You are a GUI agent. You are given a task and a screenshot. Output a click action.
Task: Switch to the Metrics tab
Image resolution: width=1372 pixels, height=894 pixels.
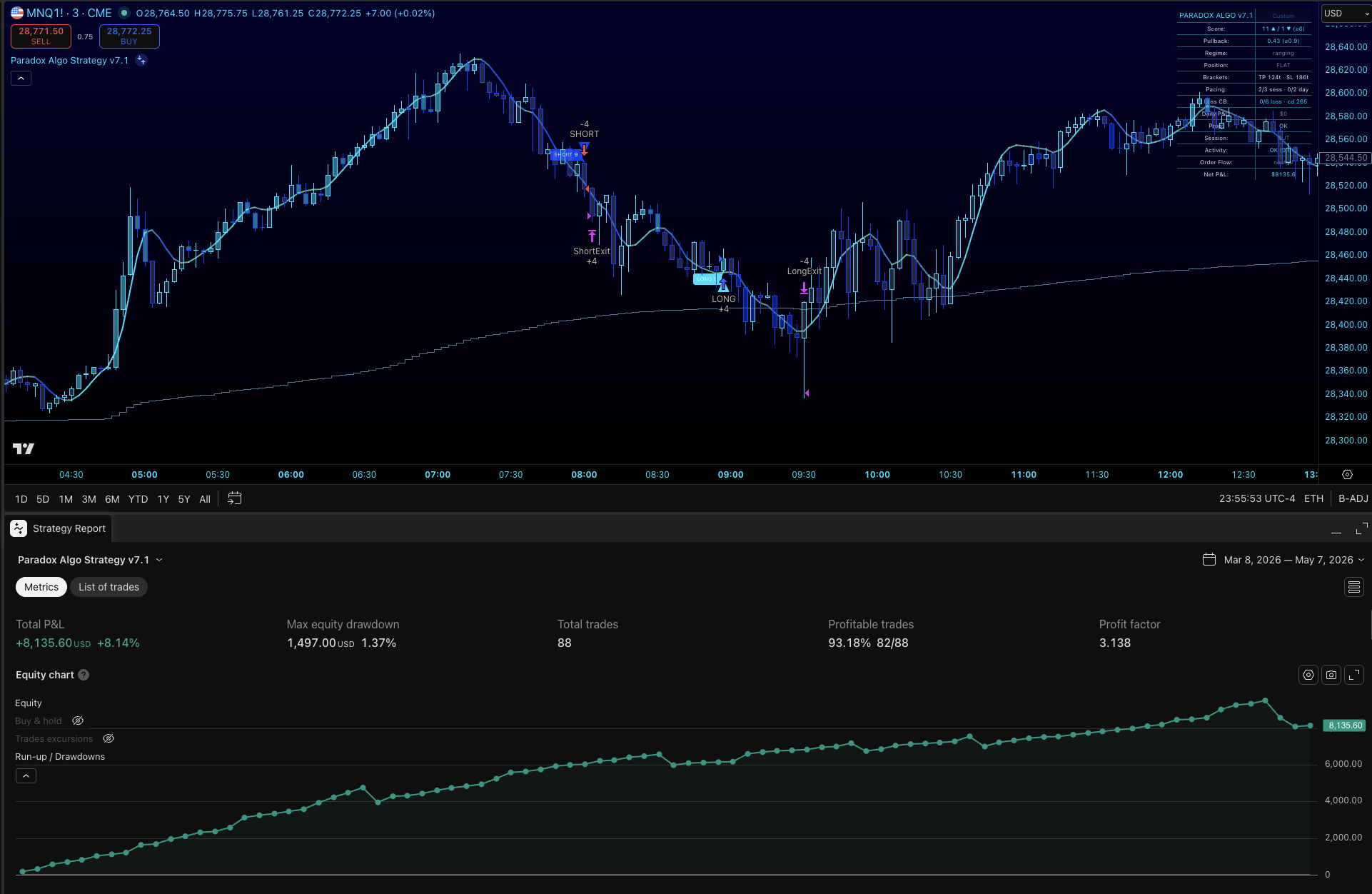(41, 587)
